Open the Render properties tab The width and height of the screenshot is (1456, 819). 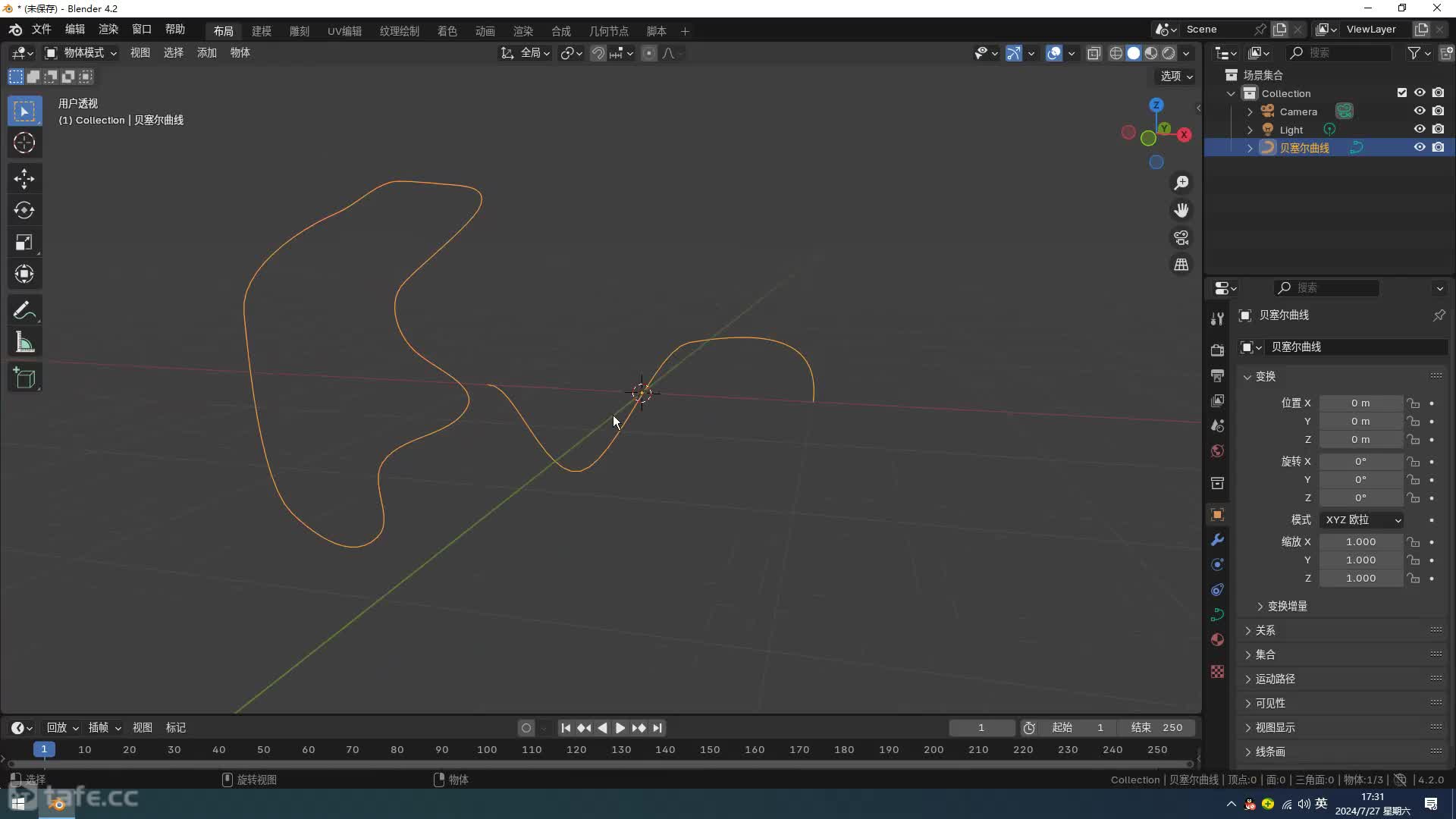pyautogui.click(x=1217, y=350)
